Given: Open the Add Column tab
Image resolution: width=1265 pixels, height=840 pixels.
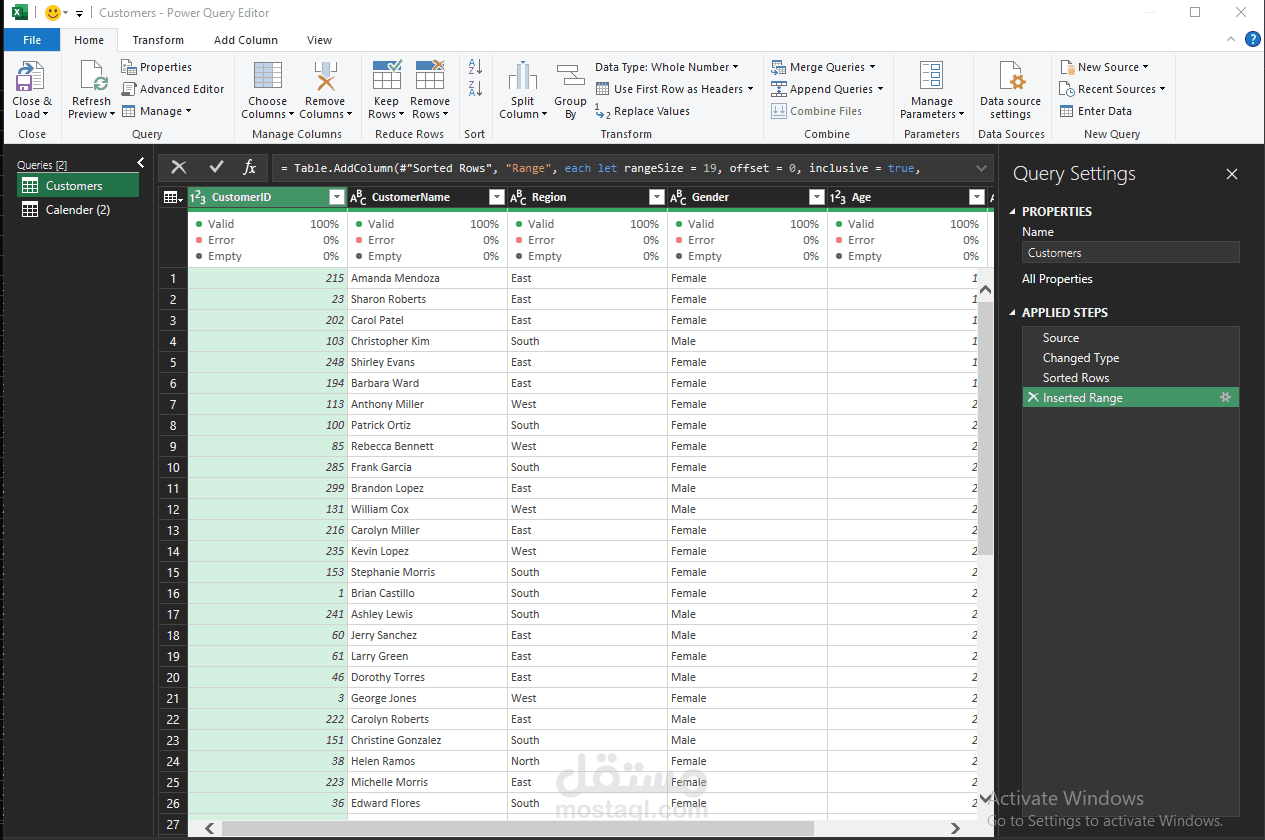Looking at the screenshot, I should (246, 40).
